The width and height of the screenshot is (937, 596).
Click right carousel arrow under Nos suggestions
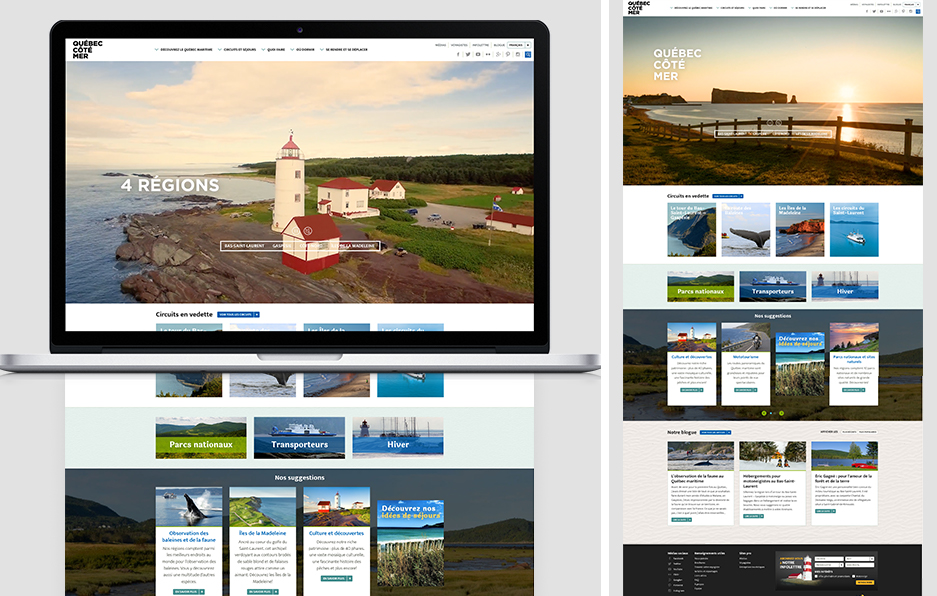783,413
